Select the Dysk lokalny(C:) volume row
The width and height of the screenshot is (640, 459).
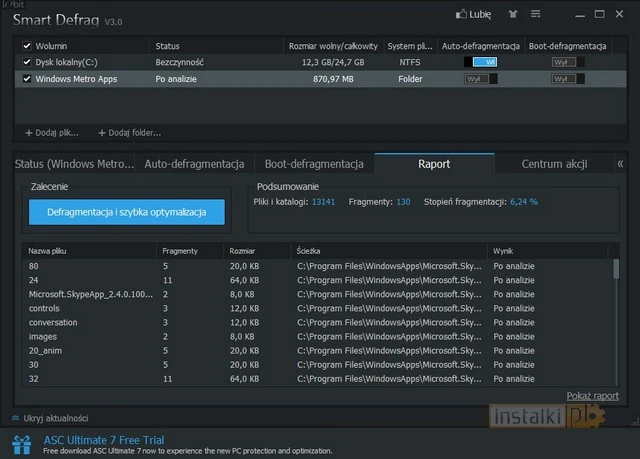tap(320, 62)
